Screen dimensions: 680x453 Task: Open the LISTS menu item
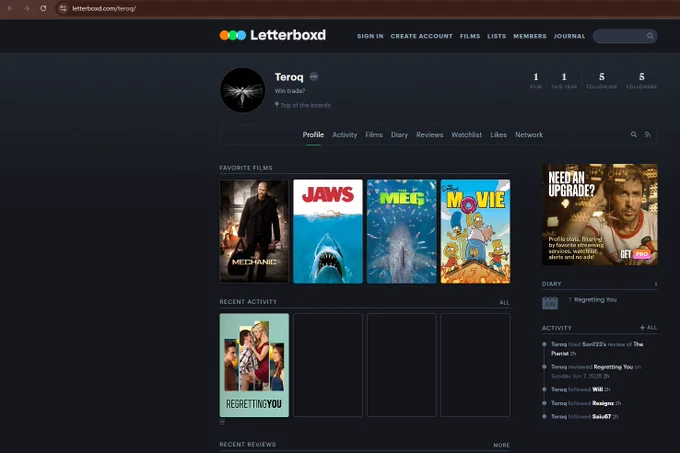tap(497, 36)
